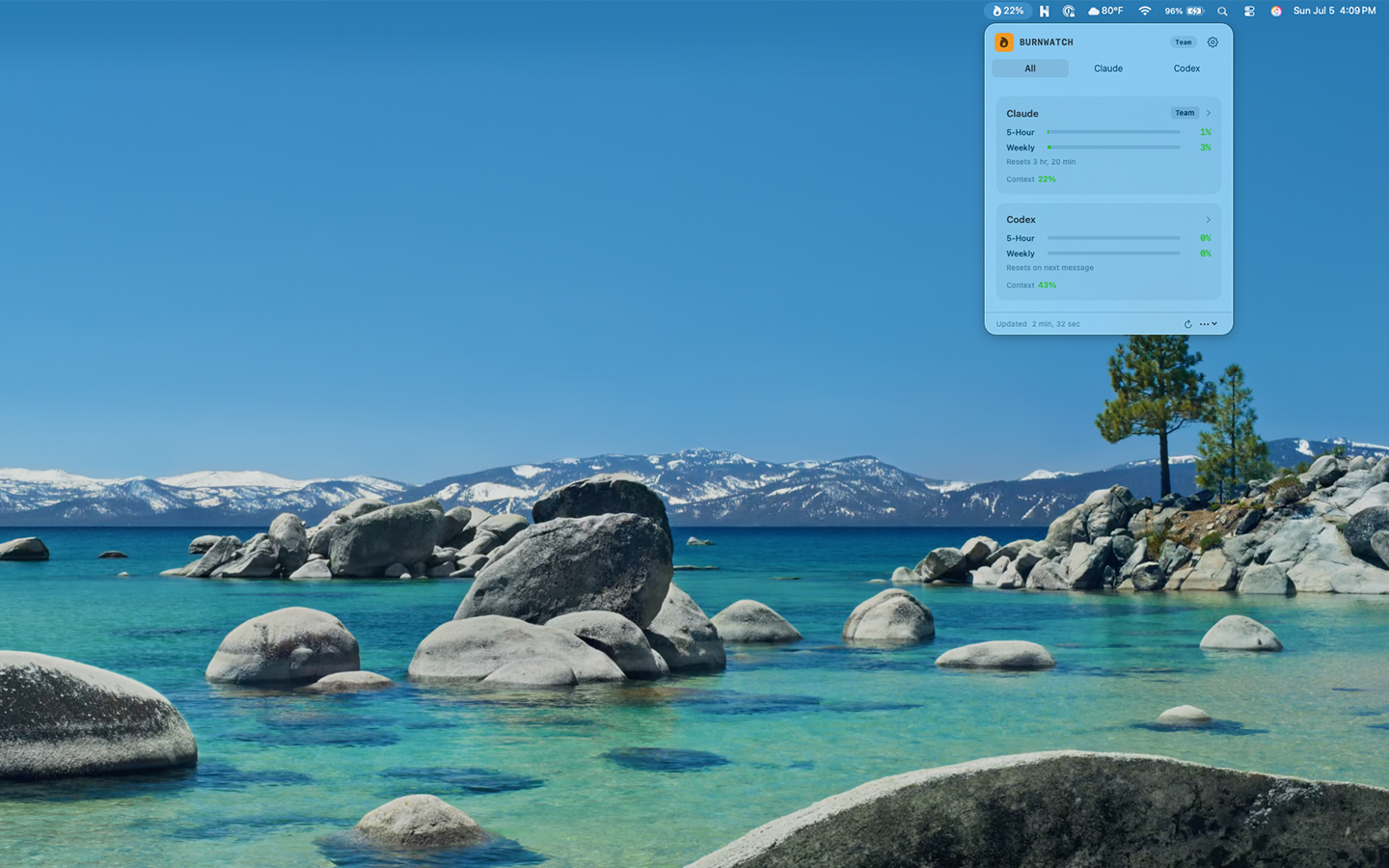Click Claude 5-Hour usage bar
This screenshot has width=1389, height=868.
tap(1113, 132)
